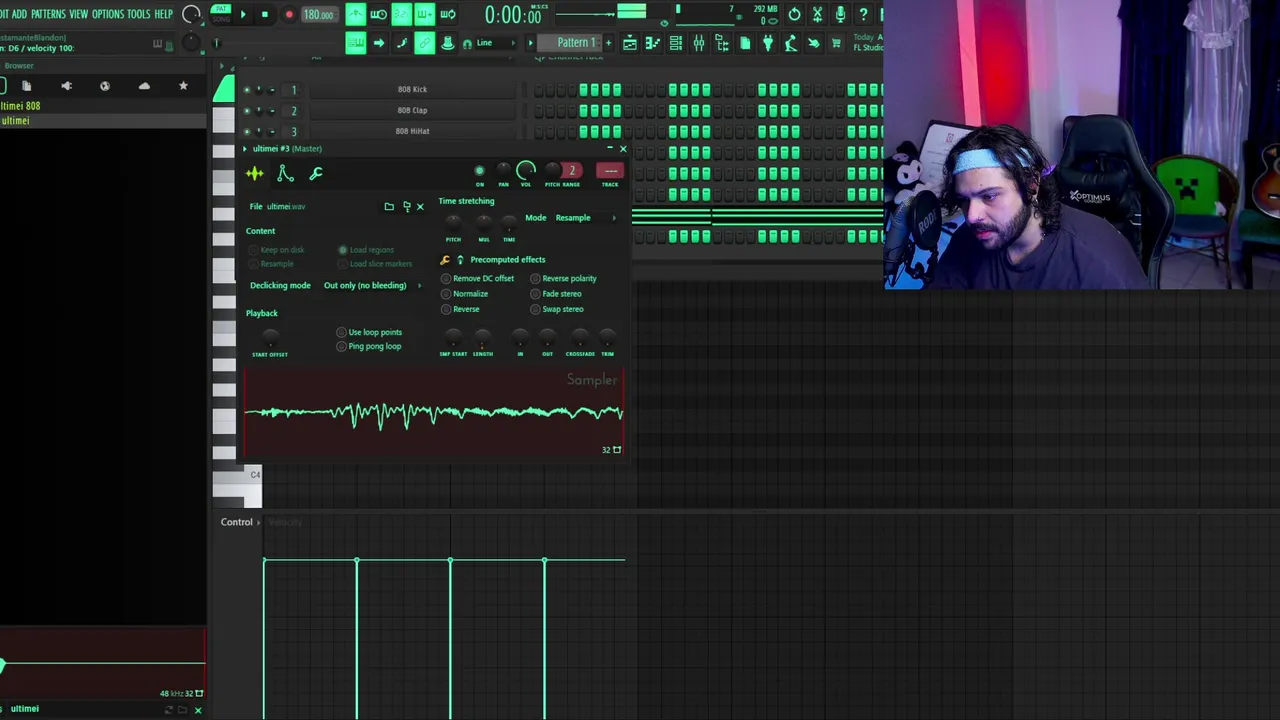Open the channel rack view from toolbar

coord(675,43)
